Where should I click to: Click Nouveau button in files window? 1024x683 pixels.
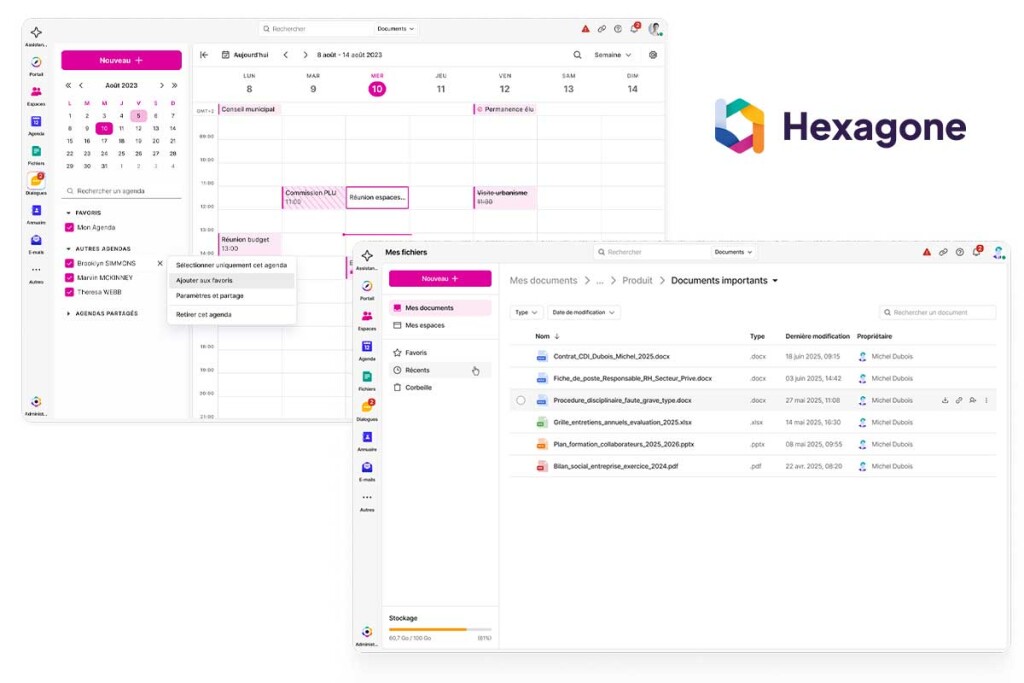pos(440,278)
